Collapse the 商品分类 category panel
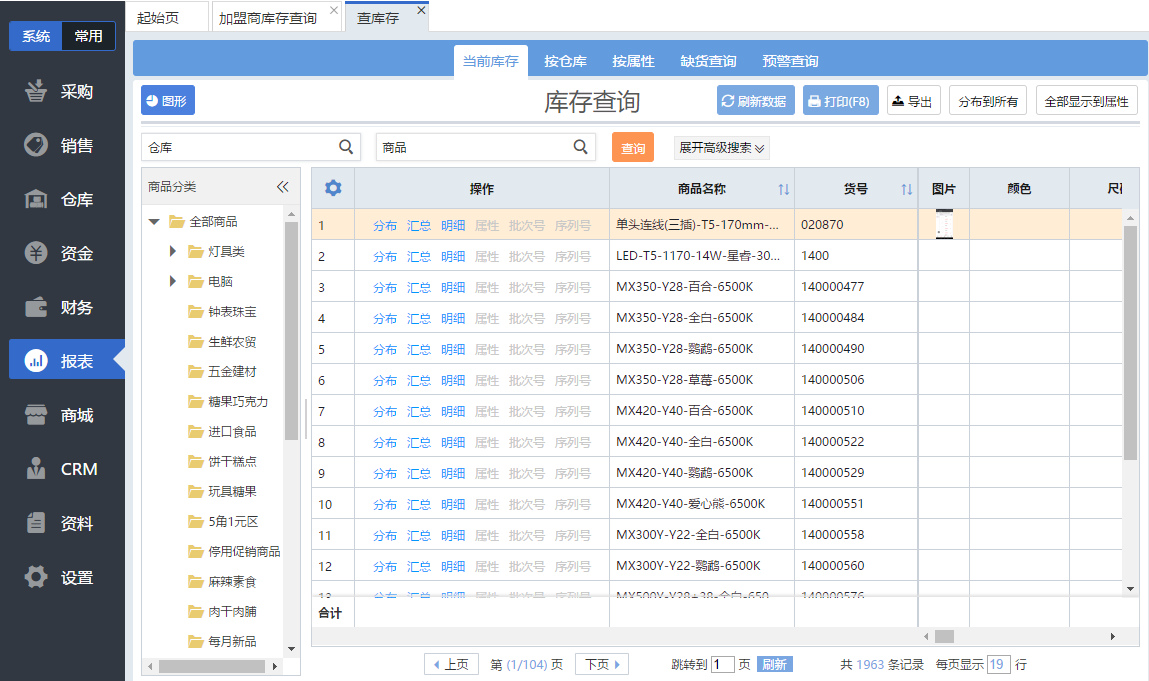 click(x=282, y=187)
